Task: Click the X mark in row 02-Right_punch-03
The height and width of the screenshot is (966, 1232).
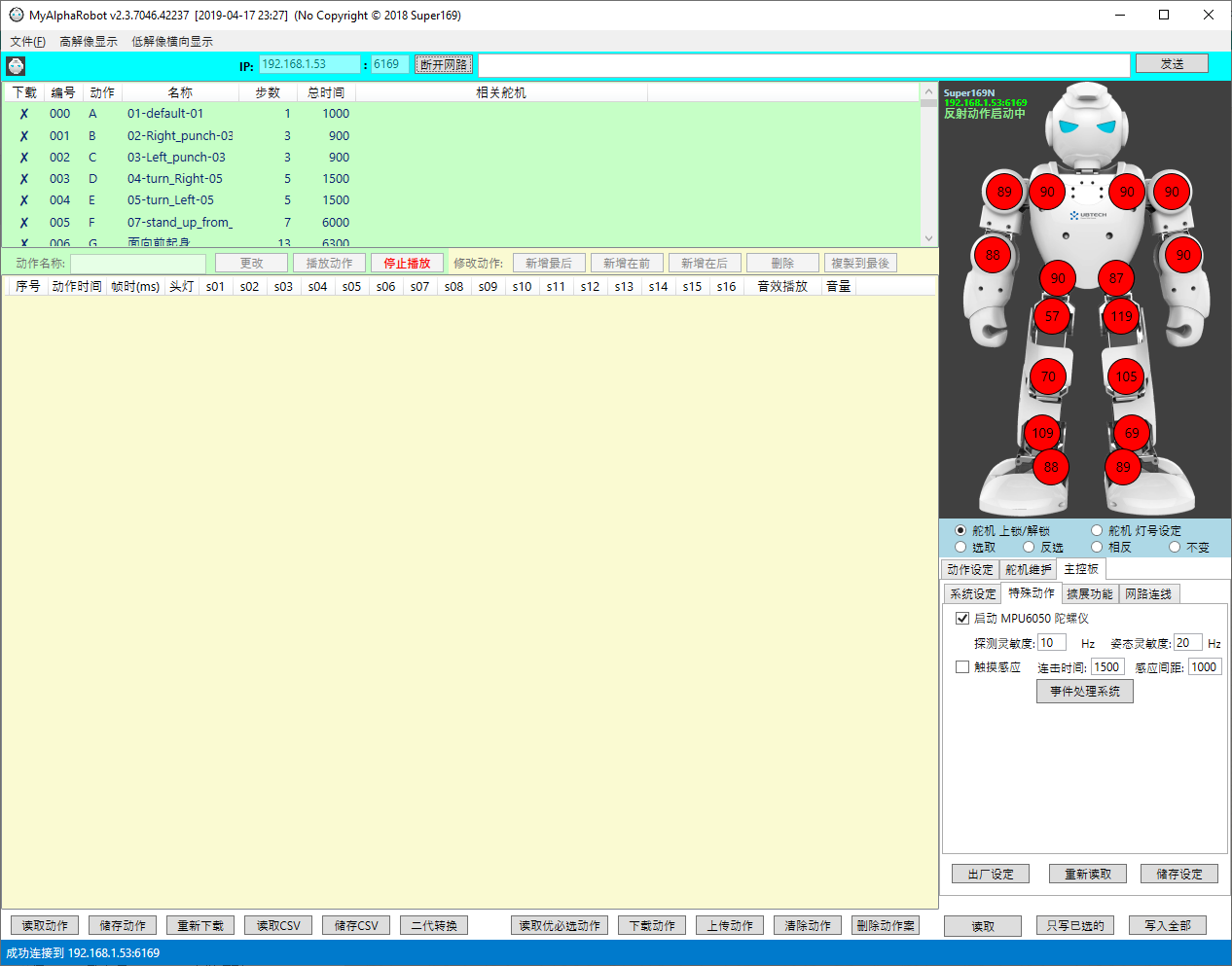Action: tap(24, 136)
